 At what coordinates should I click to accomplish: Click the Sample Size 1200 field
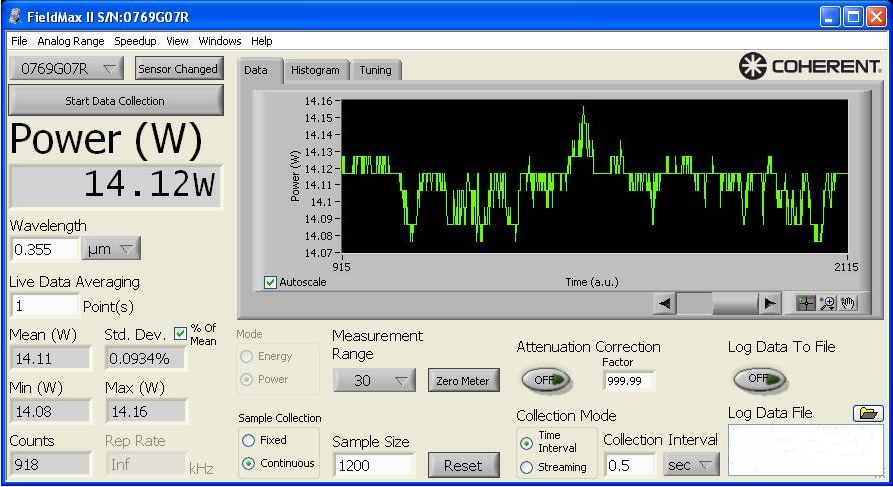coord(374,466)
